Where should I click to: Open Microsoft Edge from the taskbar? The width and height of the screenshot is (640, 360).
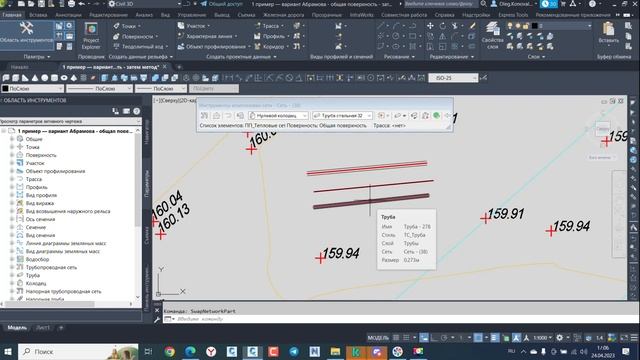[190, 351]
